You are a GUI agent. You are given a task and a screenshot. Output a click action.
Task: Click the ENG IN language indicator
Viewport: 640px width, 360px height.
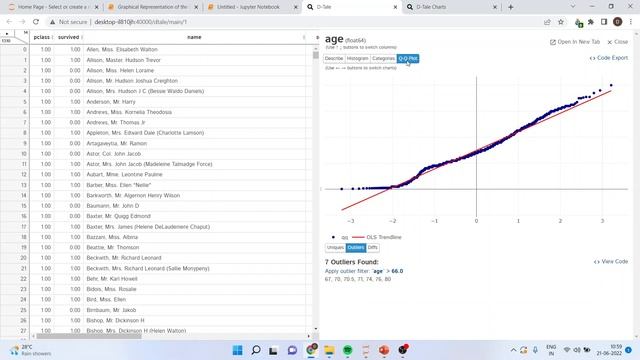click(x=551, y=350)
